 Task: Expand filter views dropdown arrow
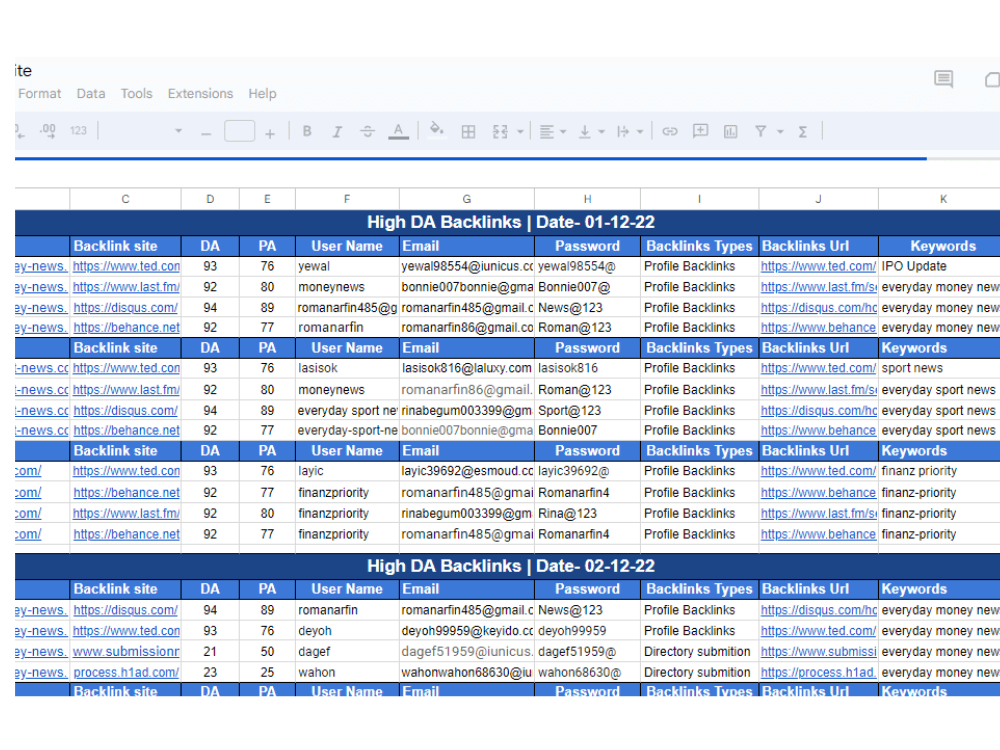(x=780, y=132)
